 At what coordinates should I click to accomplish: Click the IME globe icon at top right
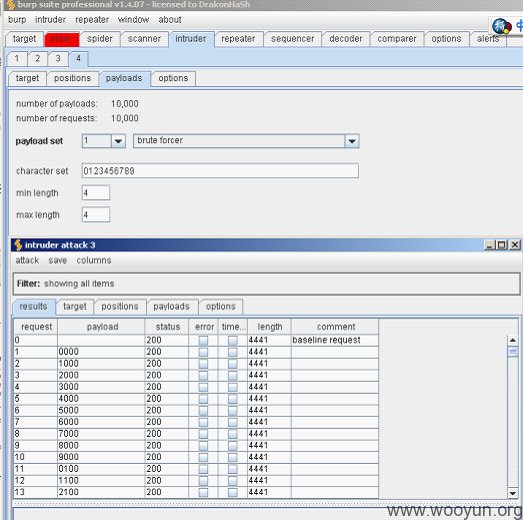(x=502, y=27)
